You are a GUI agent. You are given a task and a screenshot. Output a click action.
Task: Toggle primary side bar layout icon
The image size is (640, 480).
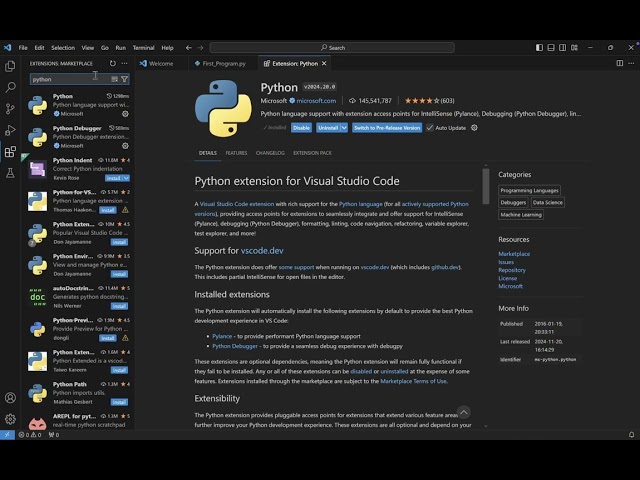pos(539,48)
